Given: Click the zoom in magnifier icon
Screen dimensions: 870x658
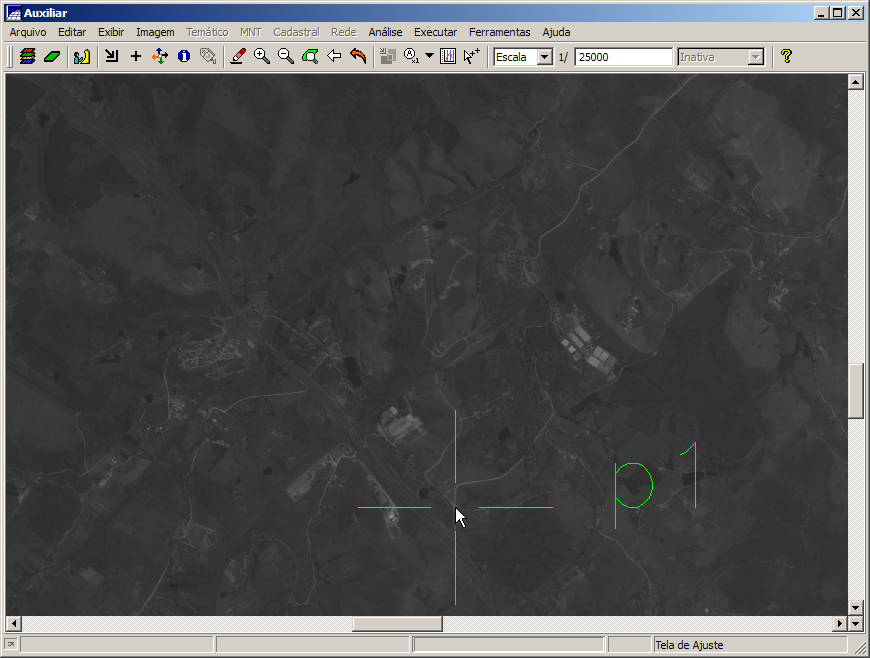Looking at the screenshot, I should point(262,57).
